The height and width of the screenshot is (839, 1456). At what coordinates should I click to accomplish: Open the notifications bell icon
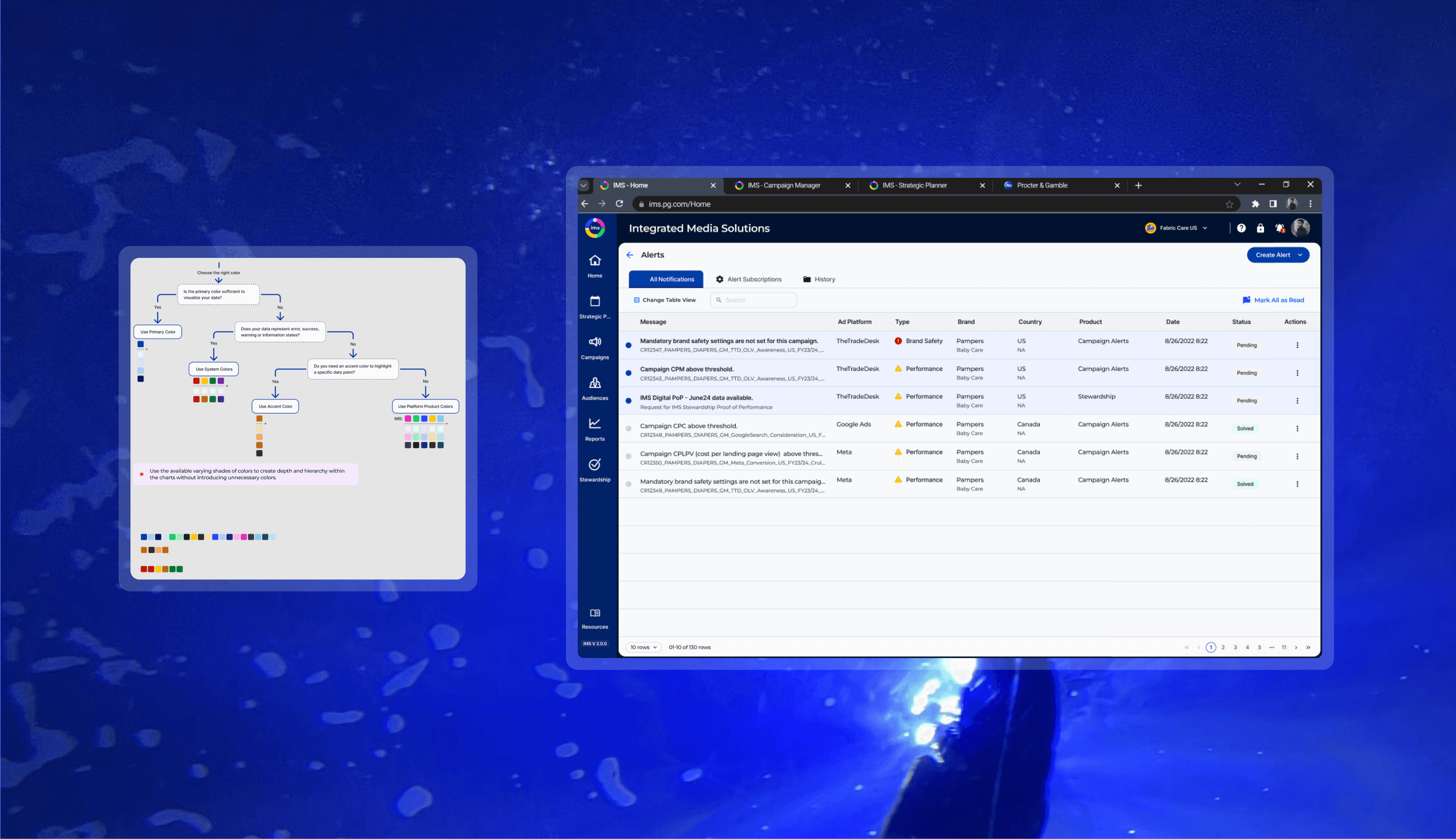[1279, 228]
